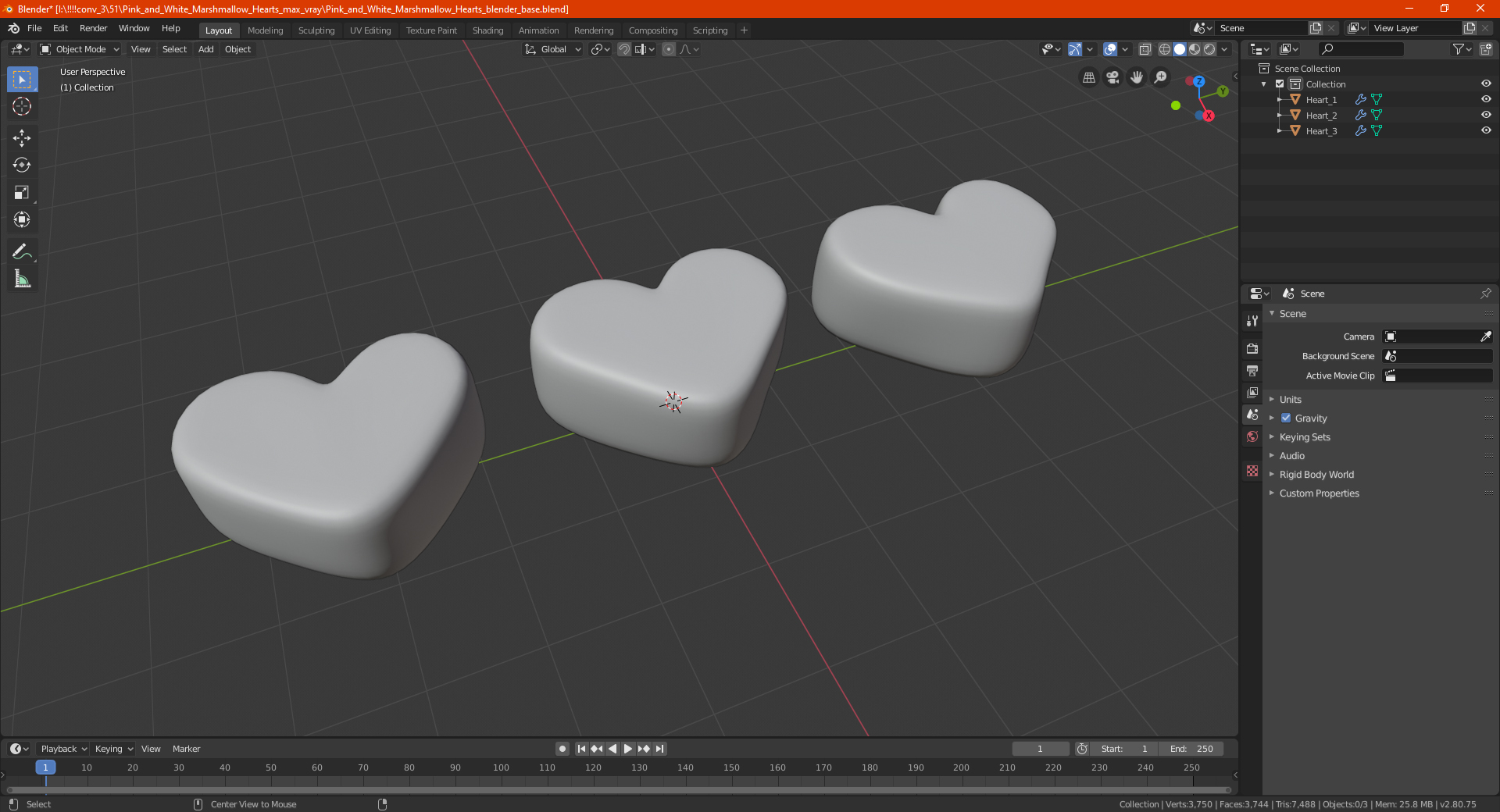
Task: Toggle viewport gizmos
Action: 1075,49
